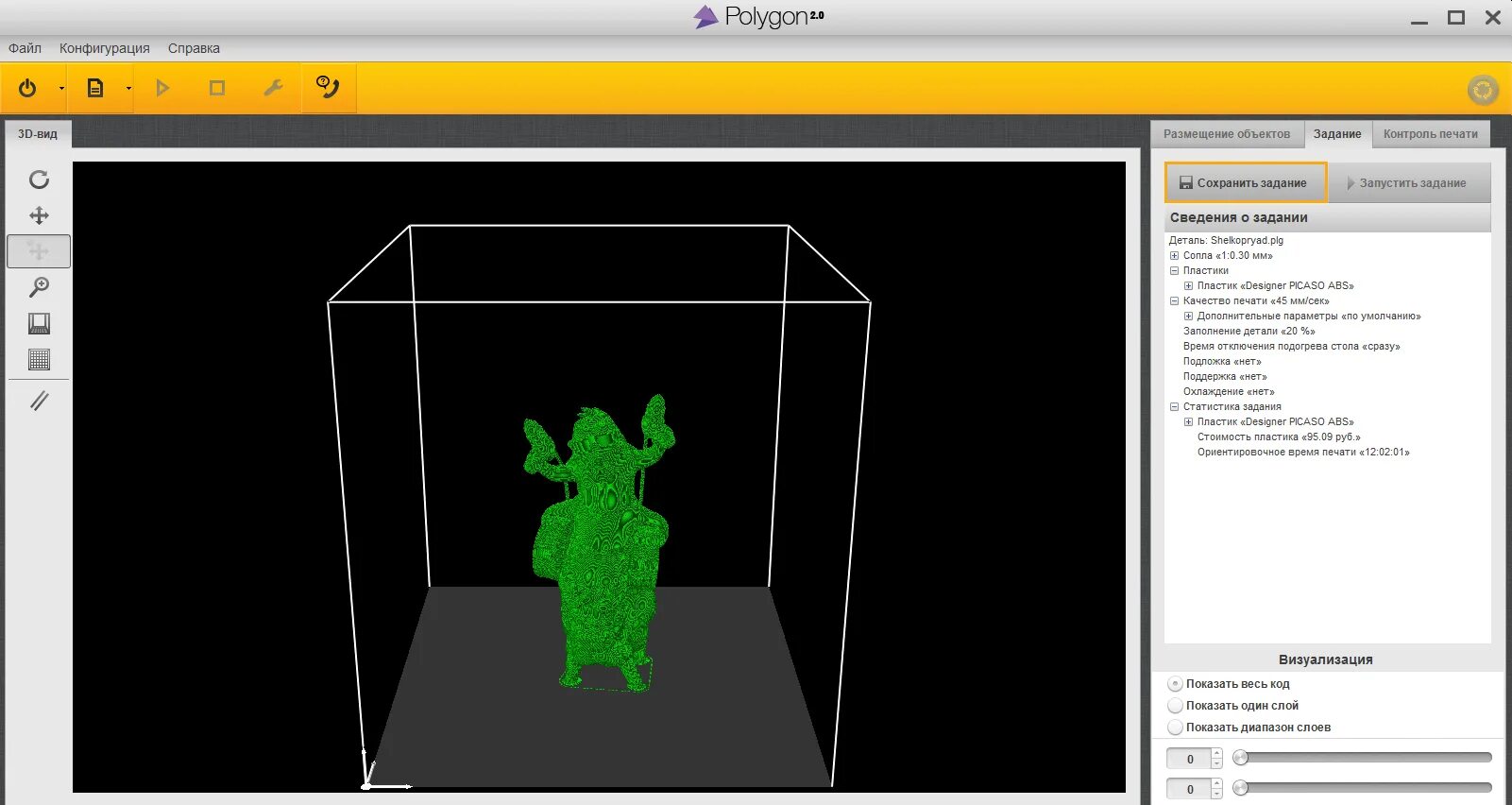Collapse the Пластики node
Screen dimensions: 1512x805
click(1174, 271)
